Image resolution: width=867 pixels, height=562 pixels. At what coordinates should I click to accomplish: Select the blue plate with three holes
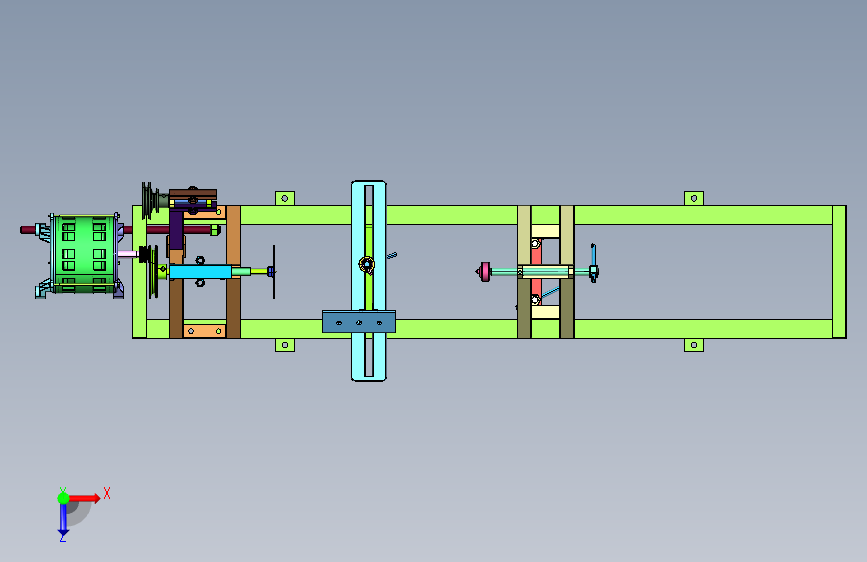(359, 322)
